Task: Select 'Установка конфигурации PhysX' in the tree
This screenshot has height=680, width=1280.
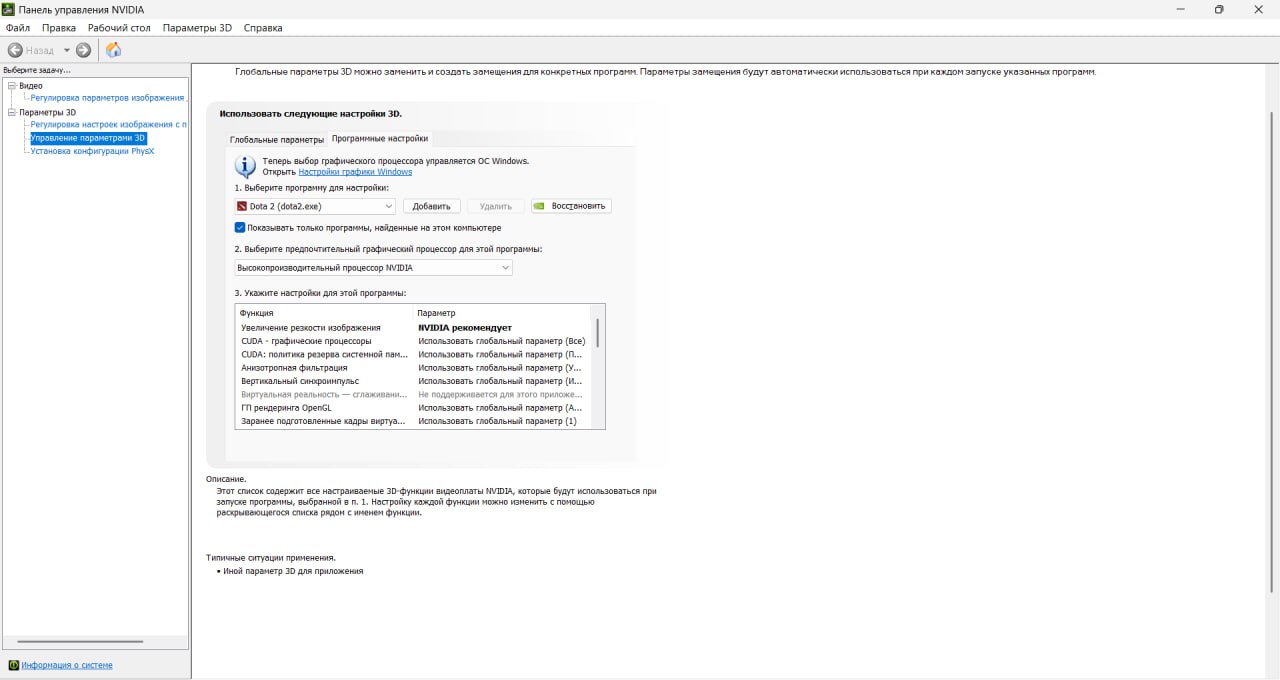Action: (x=92, y=151)
